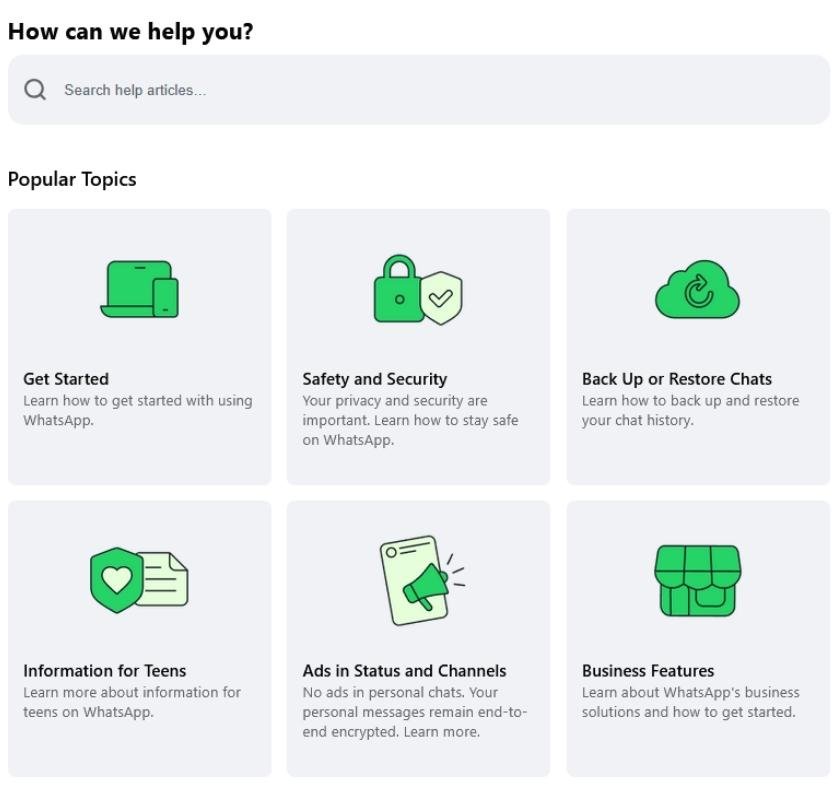Open the Safety and Security topic

tap(417, 345)
